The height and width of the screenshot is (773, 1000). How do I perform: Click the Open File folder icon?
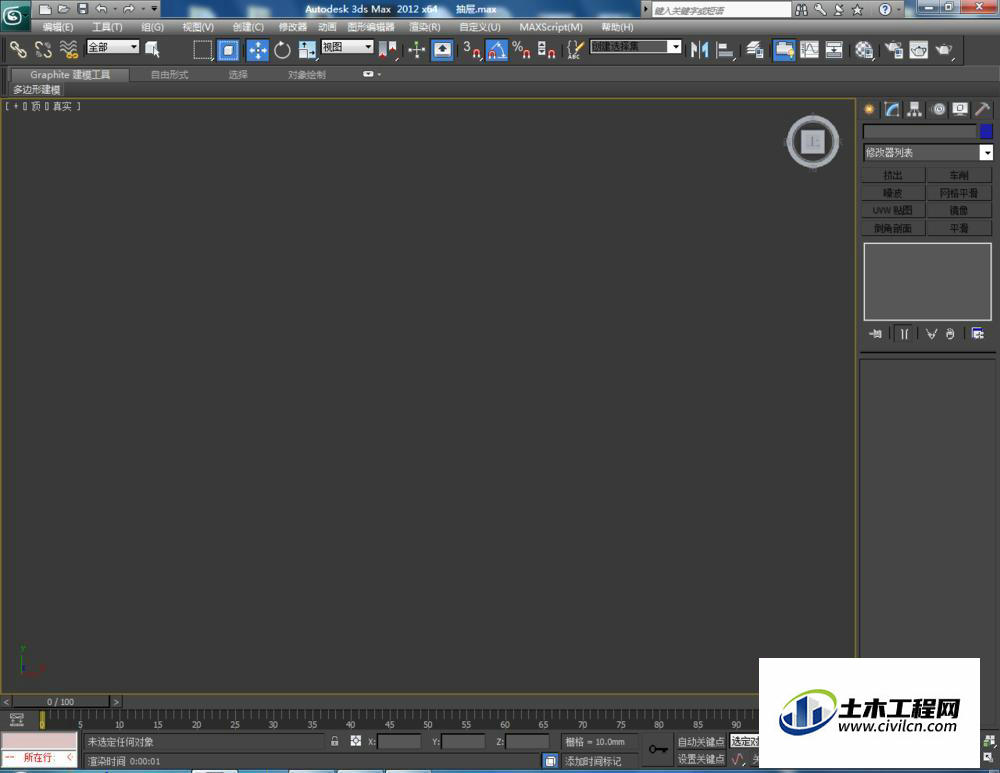click(63, 9)
